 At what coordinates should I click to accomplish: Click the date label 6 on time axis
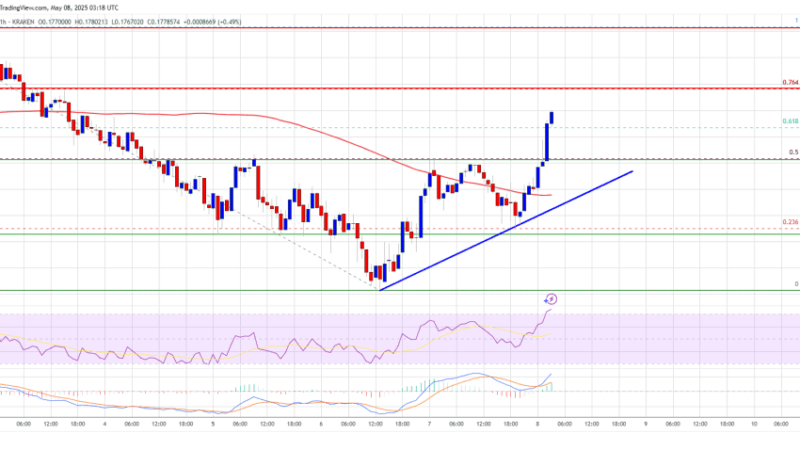pyautogui.click(x=321, y=424)
